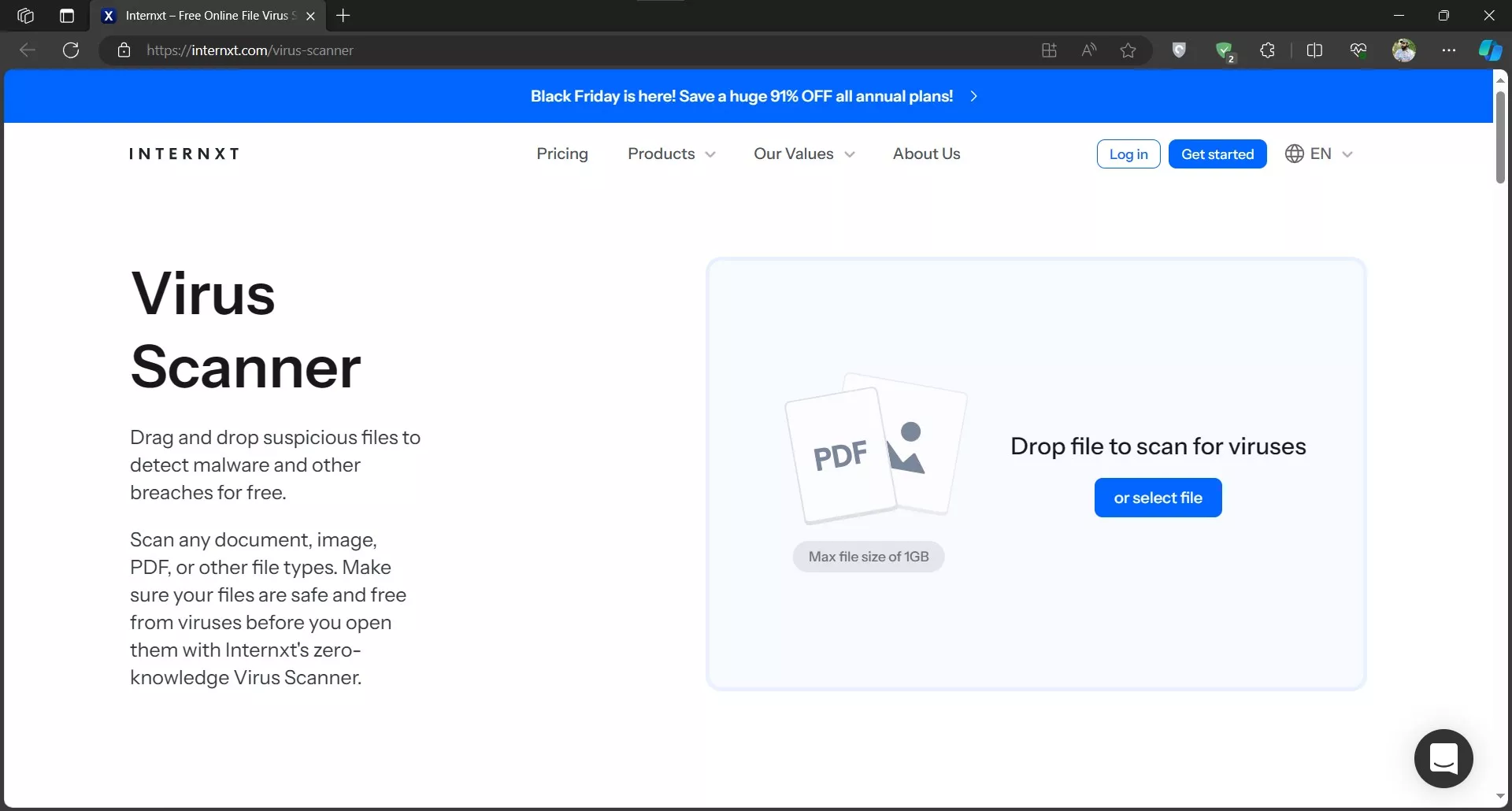This screenshot has width=1512, height=811.
Task: Click the or select file button
Action: [1158, 498]
